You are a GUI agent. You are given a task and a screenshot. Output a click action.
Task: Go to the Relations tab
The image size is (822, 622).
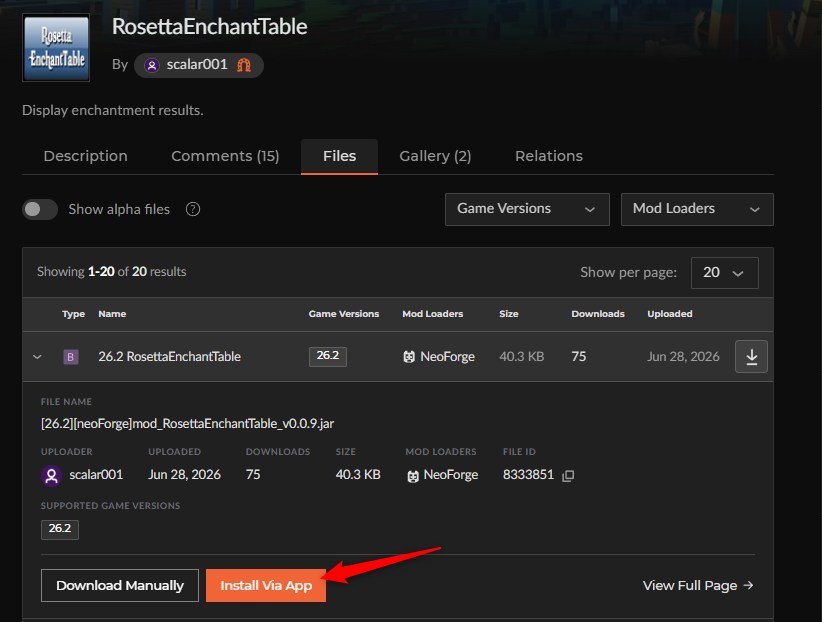coord(549,156)
